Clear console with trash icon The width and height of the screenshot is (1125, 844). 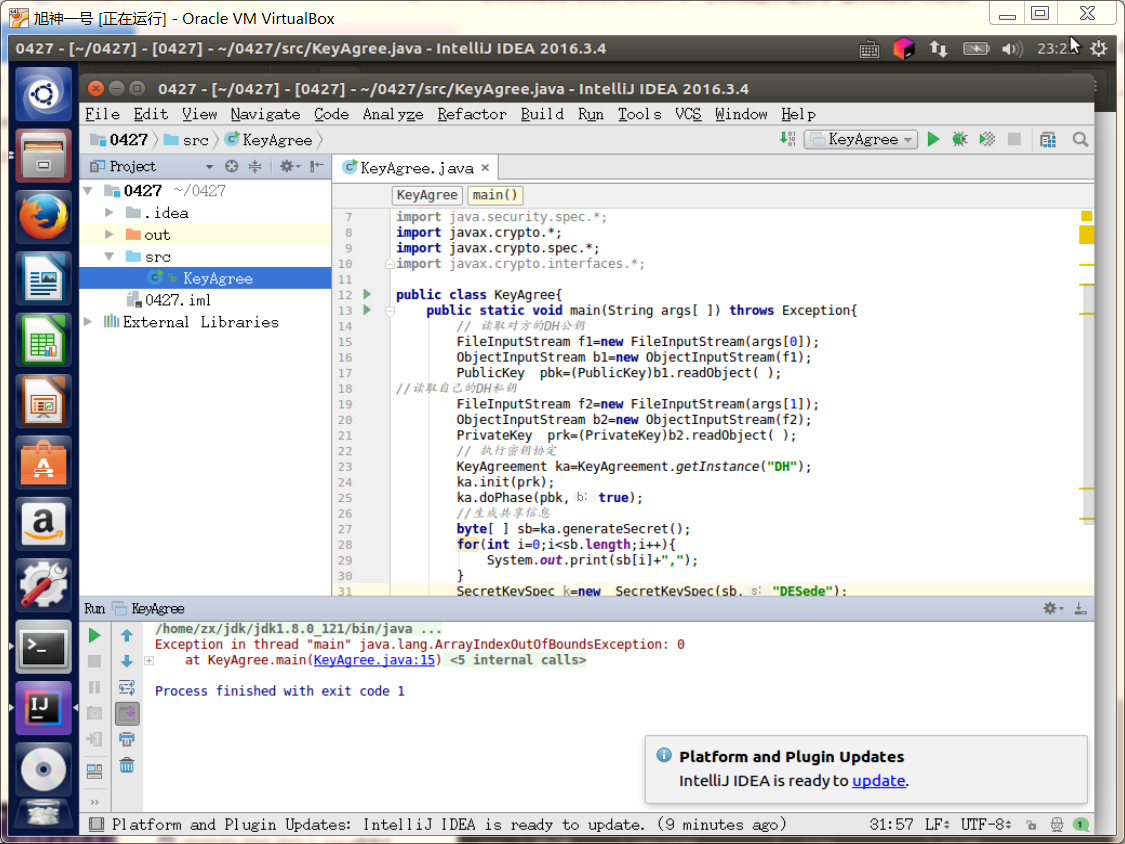pos(127,765)
